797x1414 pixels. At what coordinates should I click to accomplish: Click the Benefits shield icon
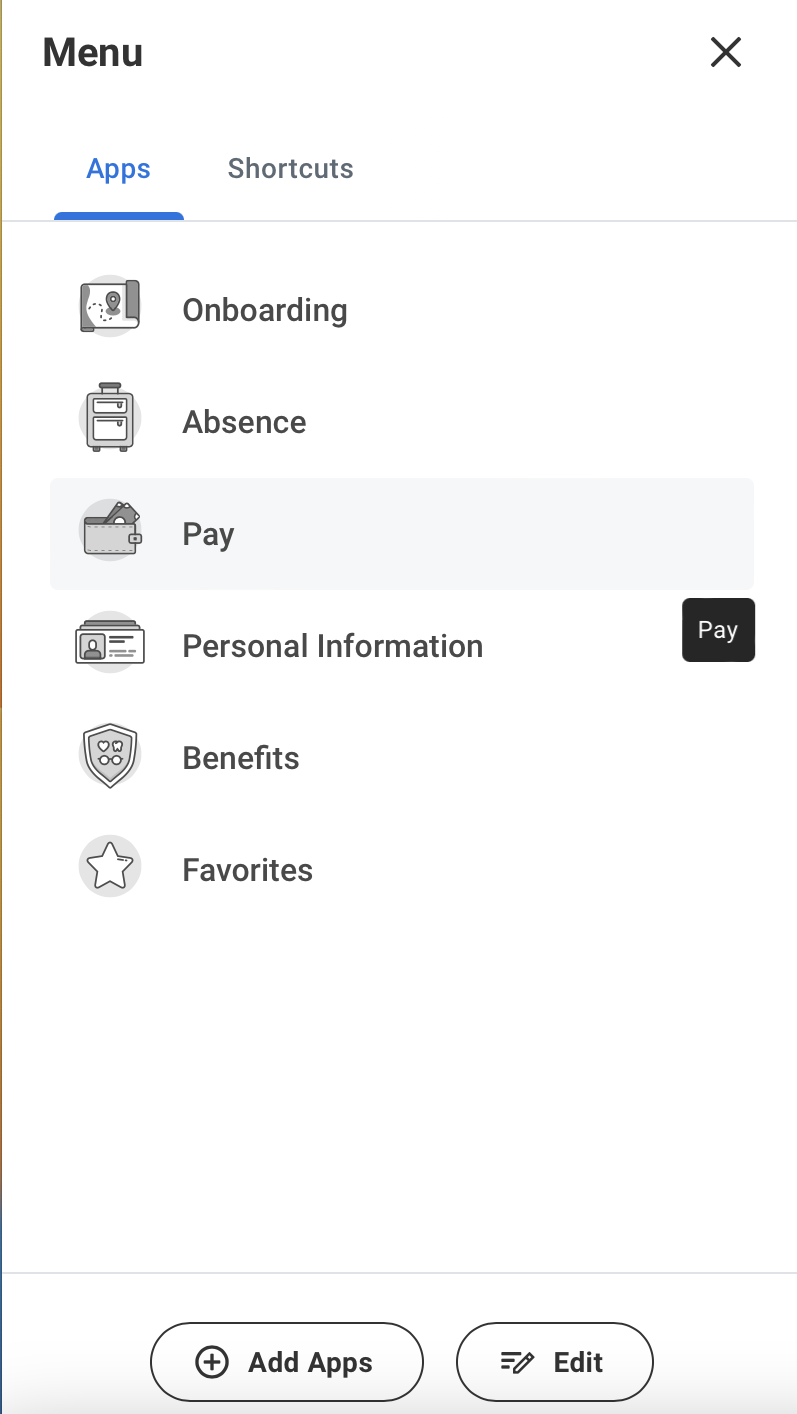pos(110,755)
